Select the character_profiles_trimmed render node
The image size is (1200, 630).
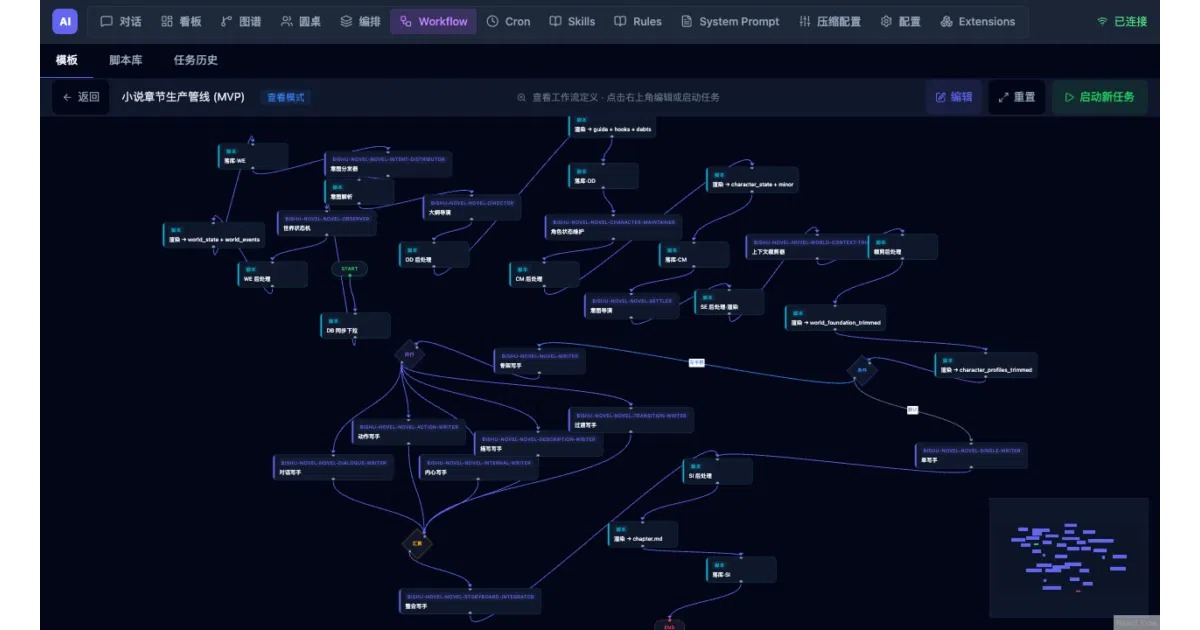(986, 365)
